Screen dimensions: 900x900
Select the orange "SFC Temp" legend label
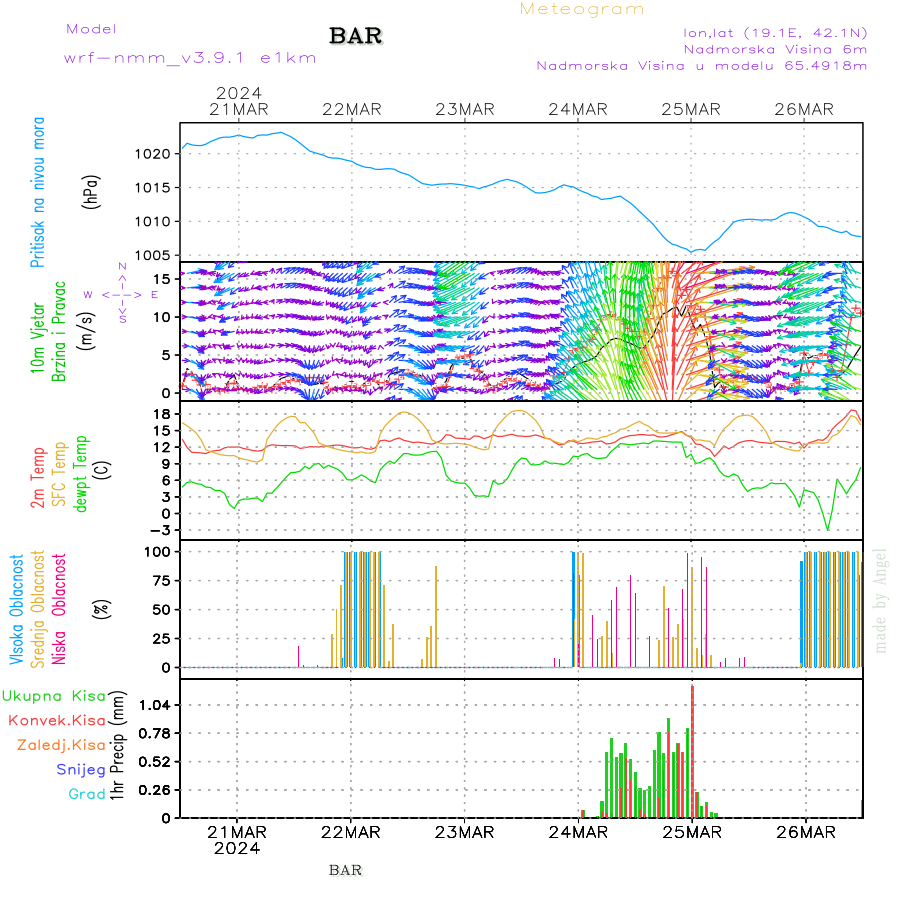(x=59, y=474)
